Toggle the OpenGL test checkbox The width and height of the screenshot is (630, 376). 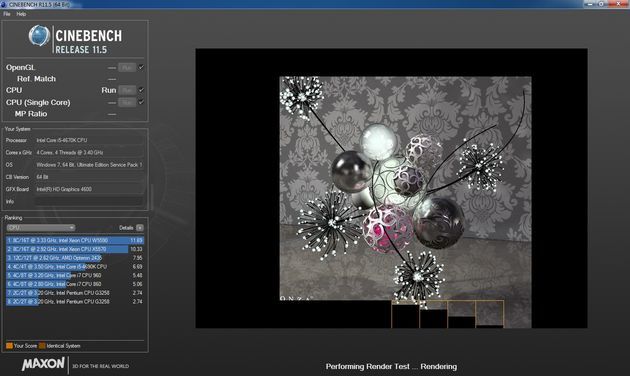pos(141,67)
